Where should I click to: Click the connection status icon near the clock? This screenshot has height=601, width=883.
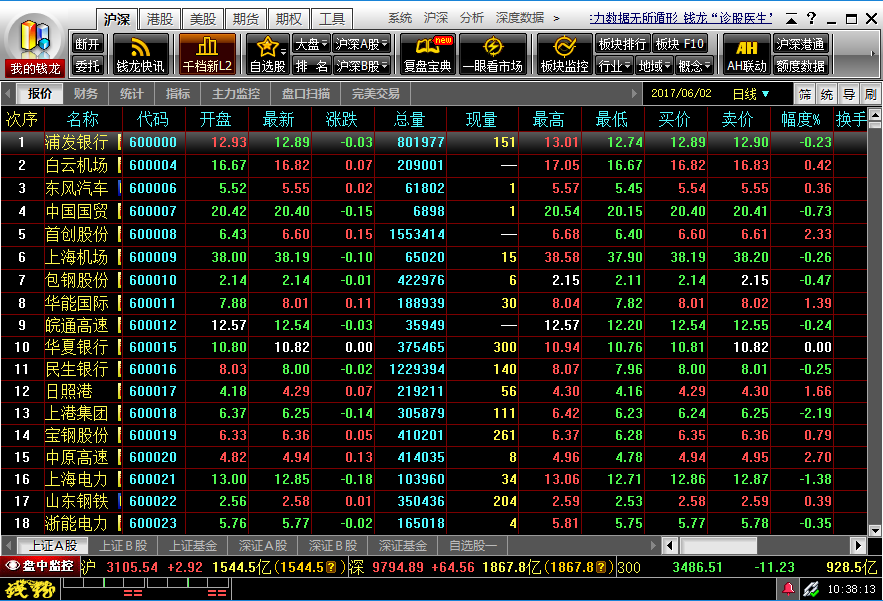(x=811, y=589)
